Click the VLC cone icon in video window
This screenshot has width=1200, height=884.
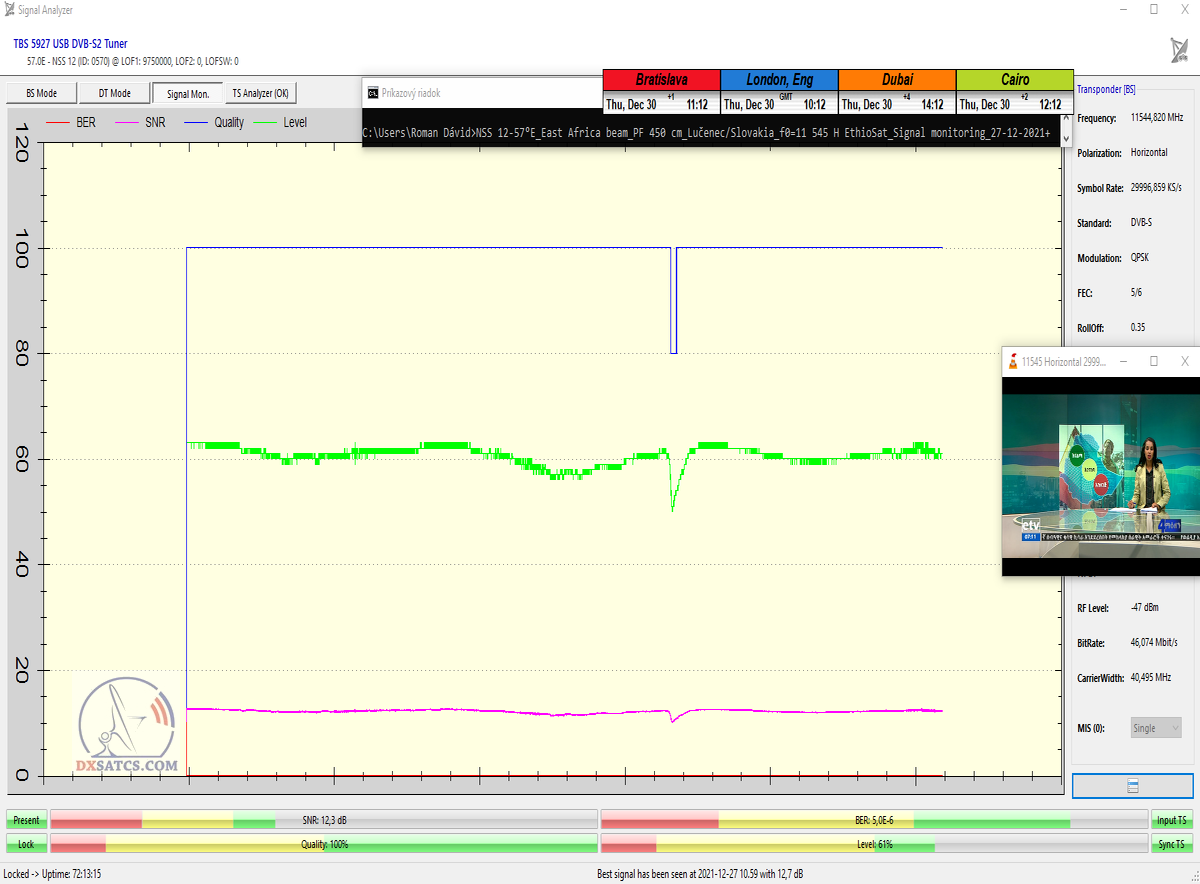[1013, 361]
